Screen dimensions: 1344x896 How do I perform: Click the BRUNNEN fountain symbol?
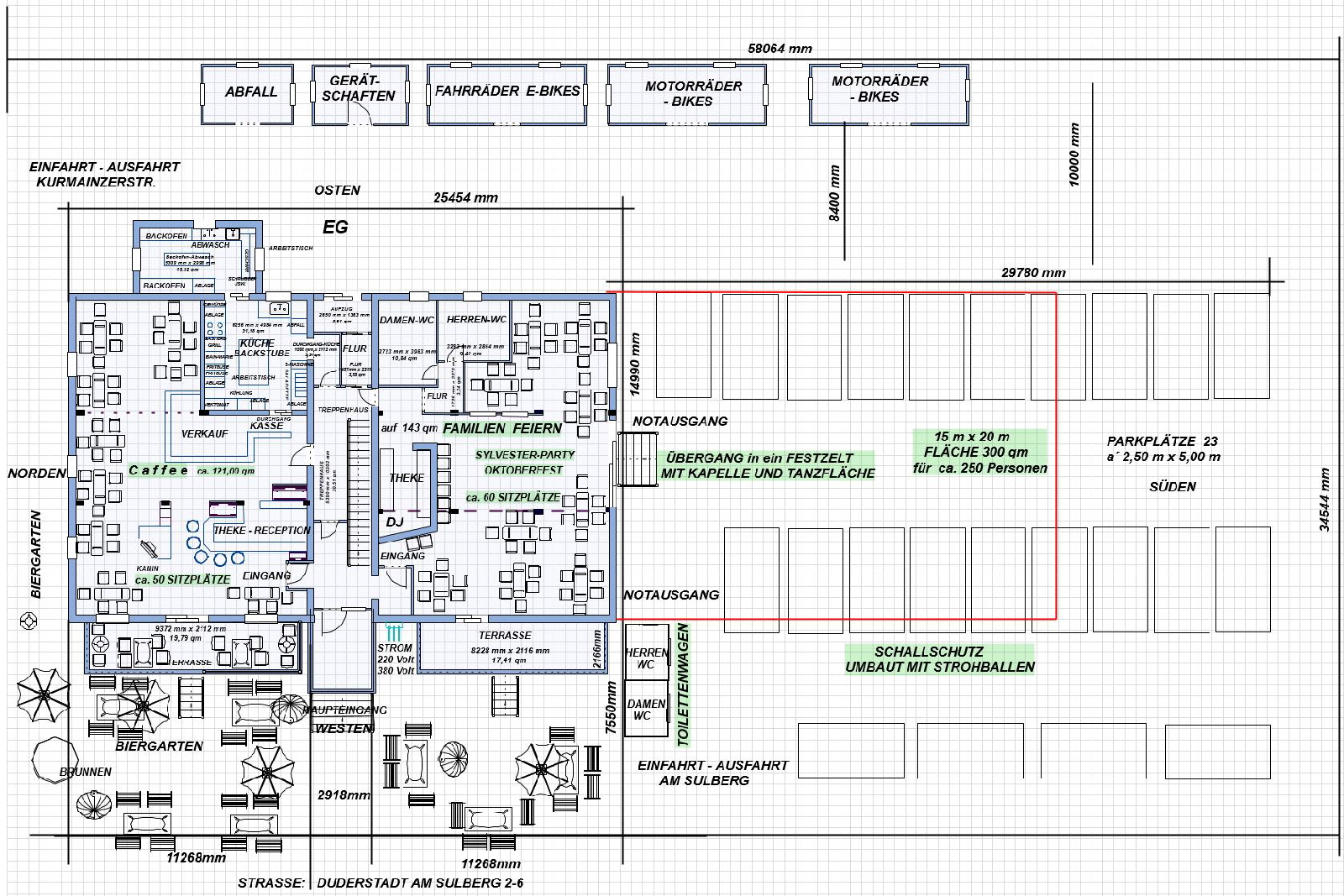point(55,758)
